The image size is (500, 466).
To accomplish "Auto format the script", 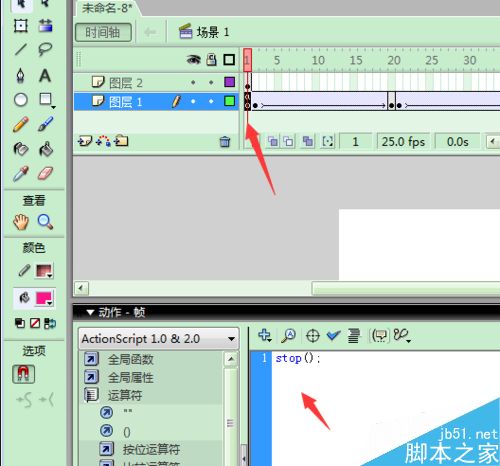I will (354, 336).
